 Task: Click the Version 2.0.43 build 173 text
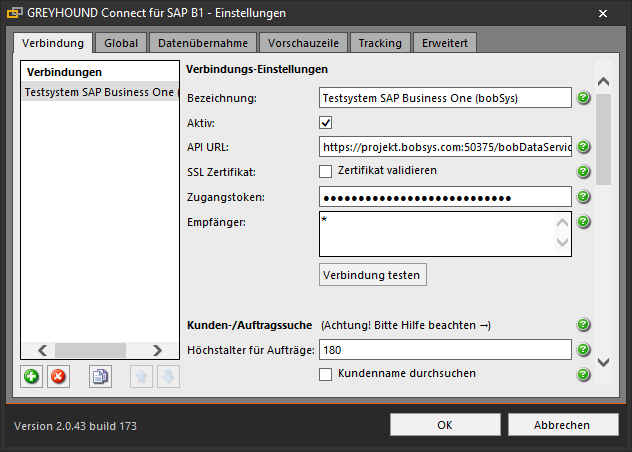point(75,426)
